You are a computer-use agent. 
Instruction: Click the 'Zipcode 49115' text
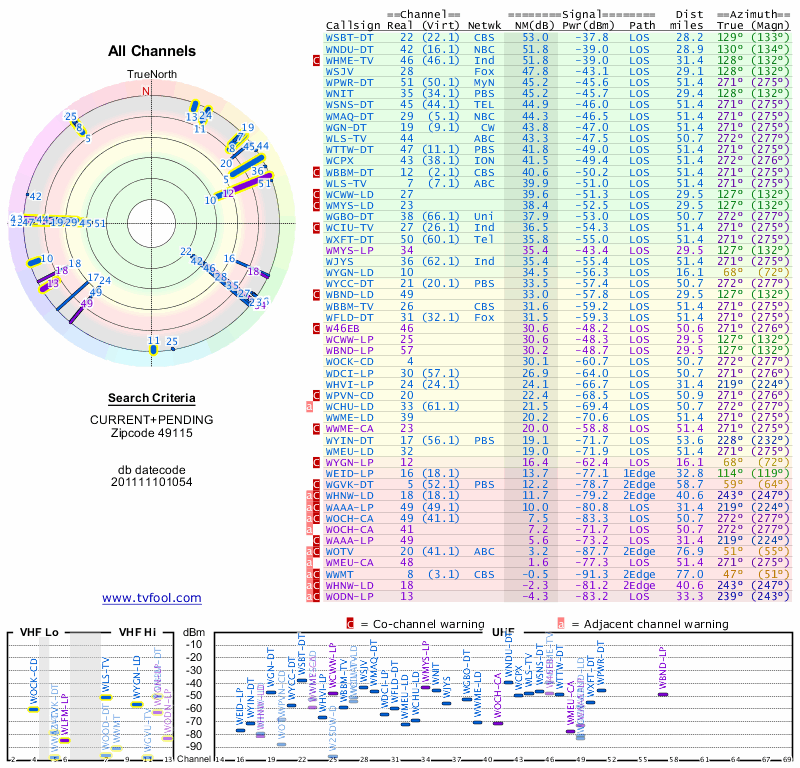(x=152, y=433)
